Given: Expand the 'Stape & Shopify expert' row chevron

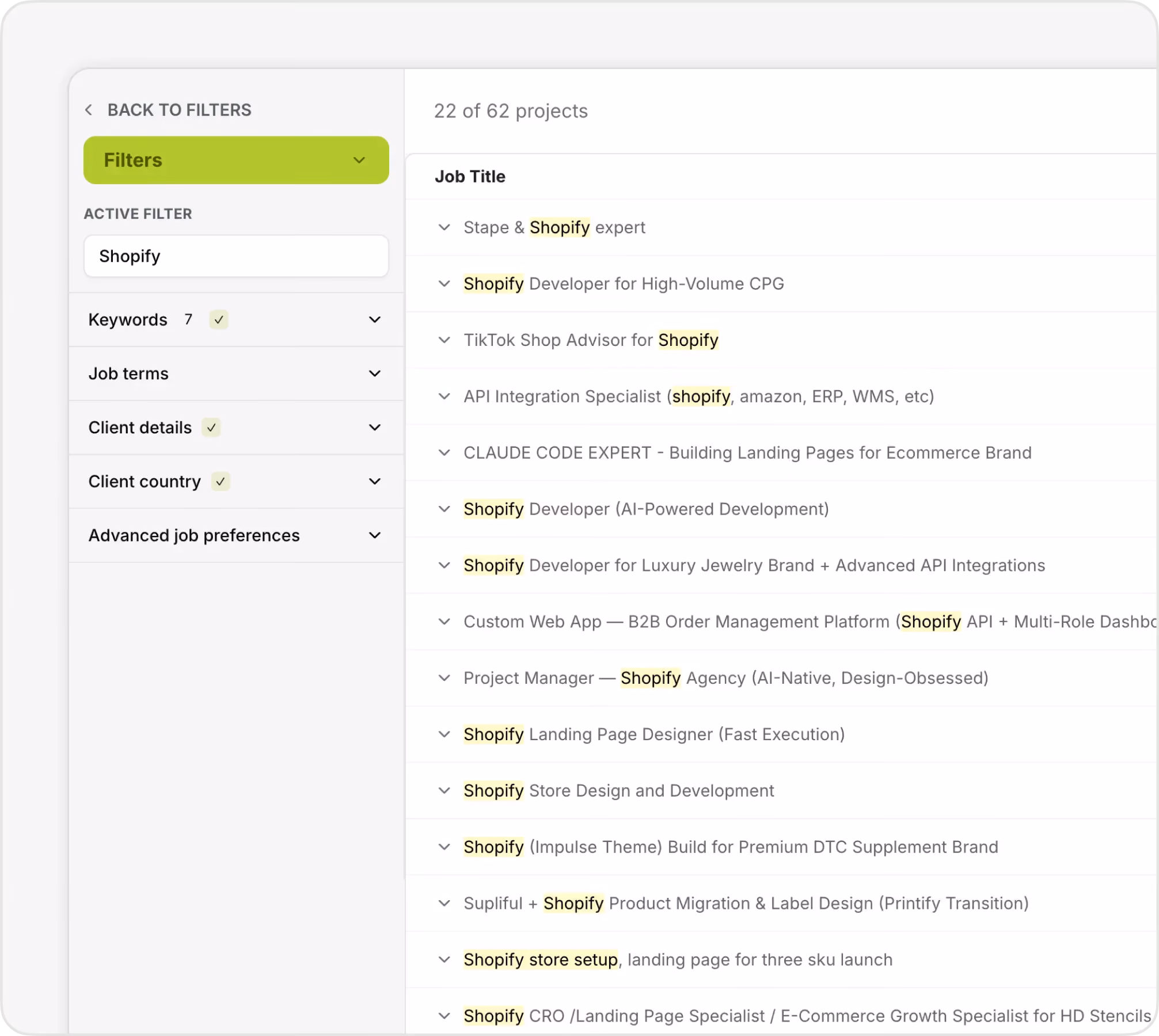Looking at the screenshot, I should (x=444, y=227).
